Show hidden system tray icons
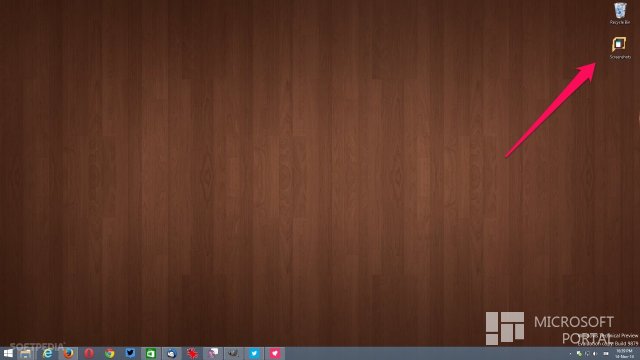The image size is (640, 360). tap(571, 353)
